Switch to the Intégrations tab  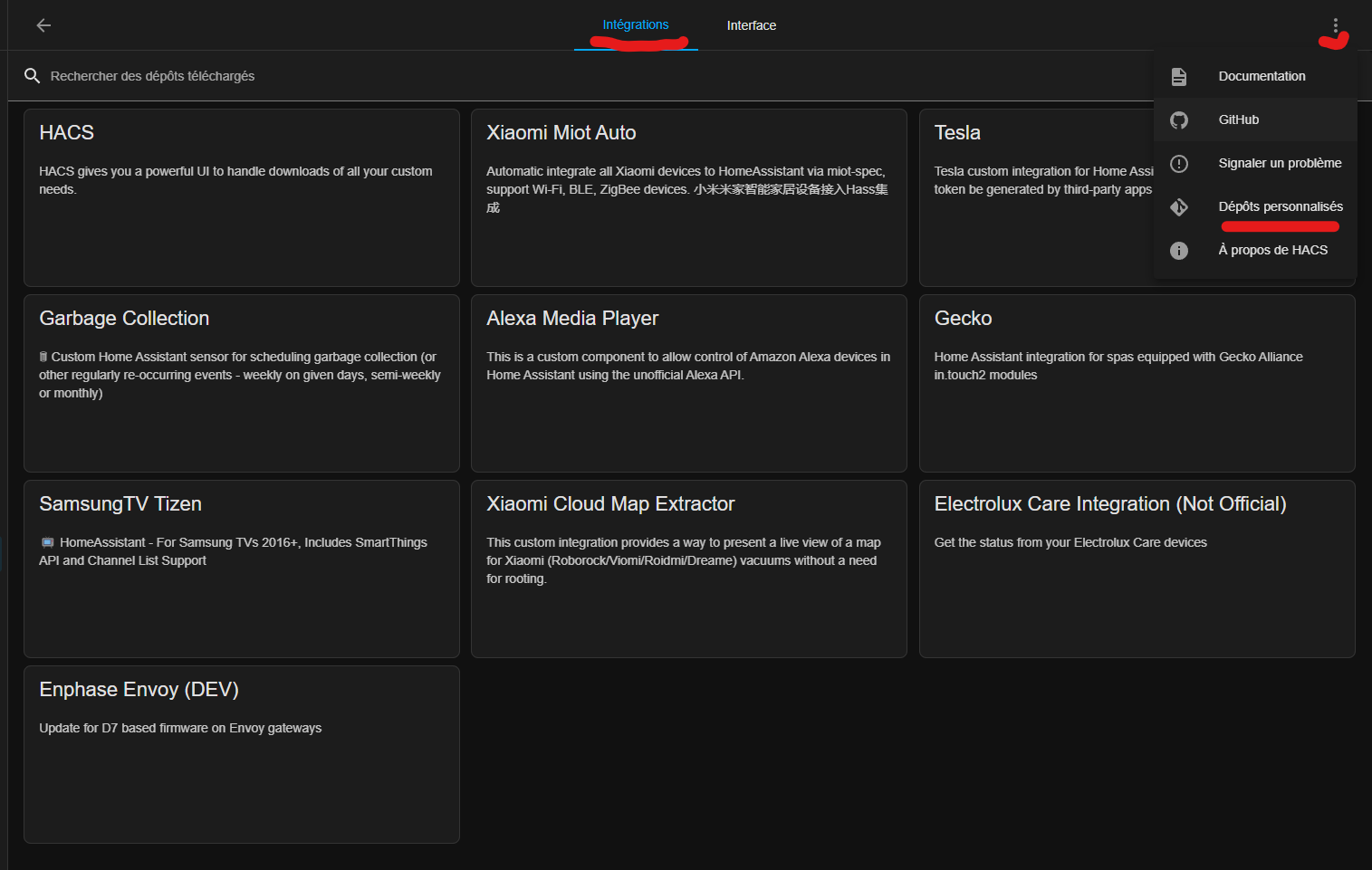coord(636,25)
